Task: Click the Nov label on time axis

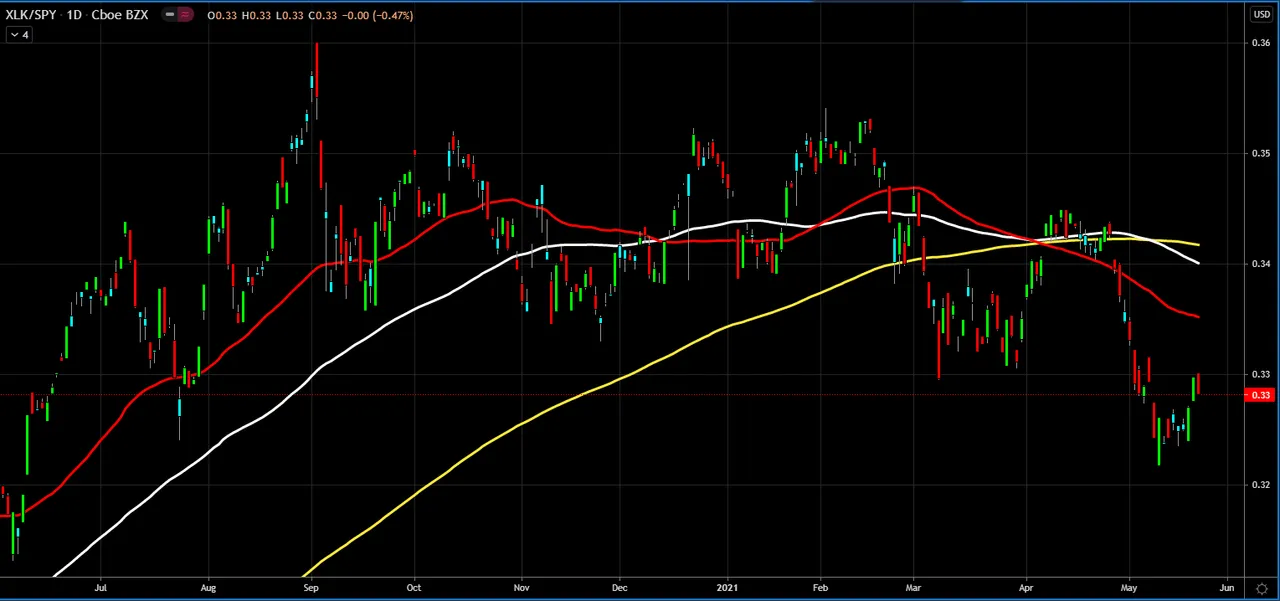Action: 521,588
